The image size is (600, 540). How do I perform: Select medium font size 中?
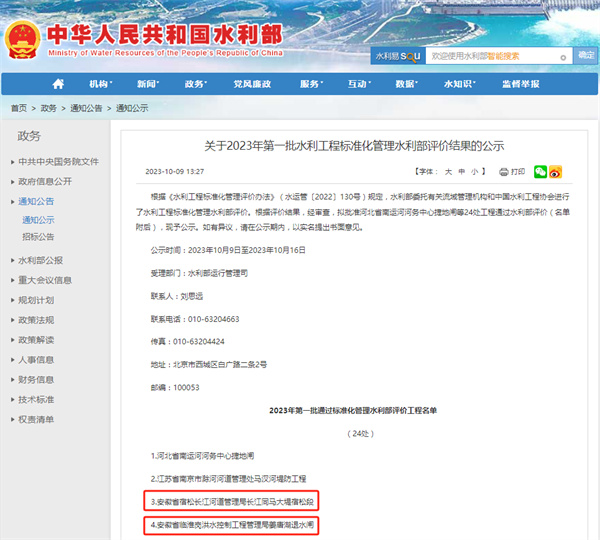pos(463,172)
